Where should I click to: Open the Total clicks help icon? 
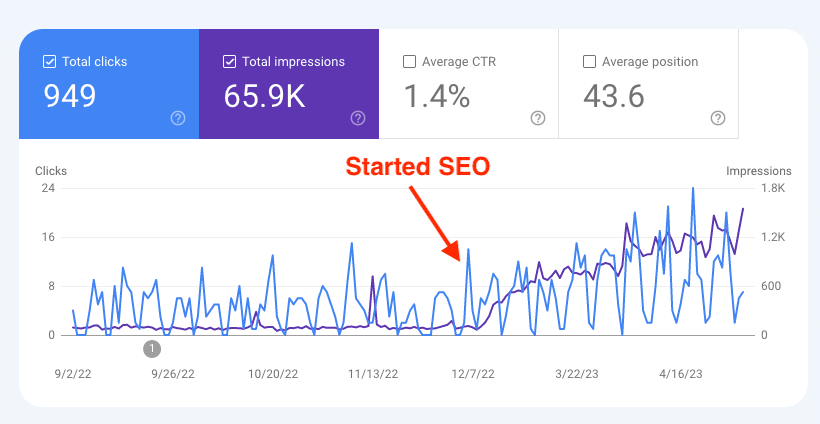pyautogui.click(x=178, y=119)
